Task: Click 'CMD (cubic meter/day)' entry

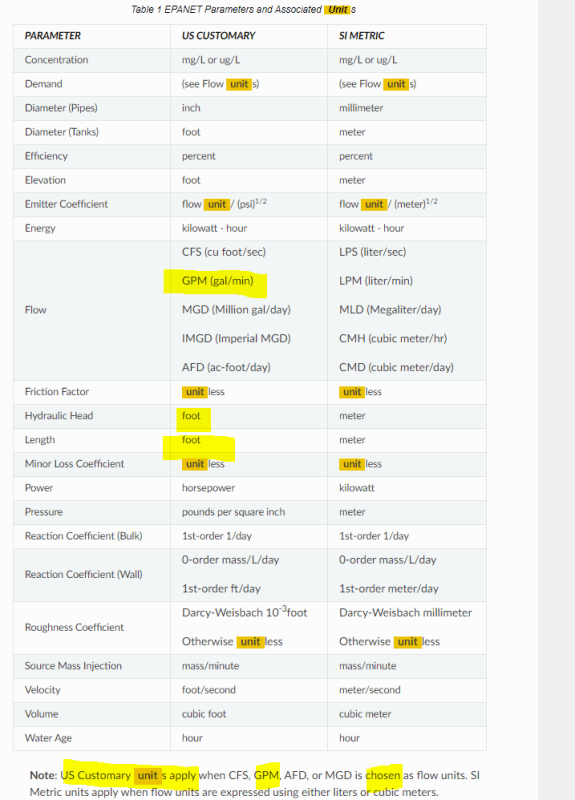Action: [x=396, y=367]
